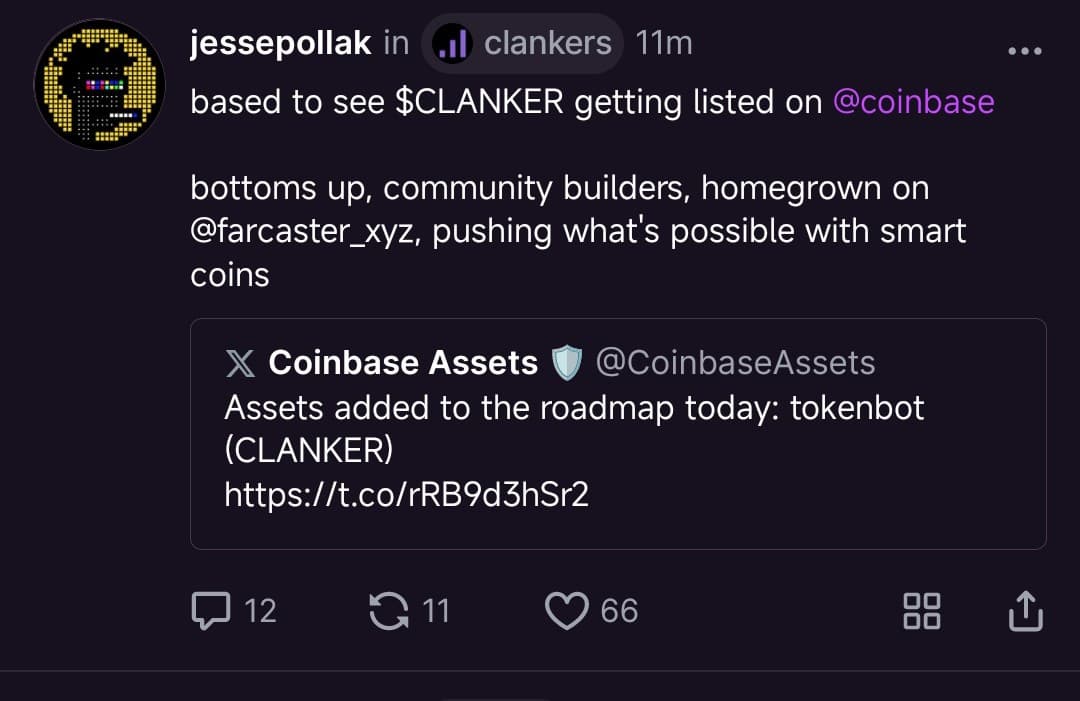The height and width of the screenshot is (701, 1080).
Task: Click the @farcaster_xyz mention
Action: (x=298, y=231)
